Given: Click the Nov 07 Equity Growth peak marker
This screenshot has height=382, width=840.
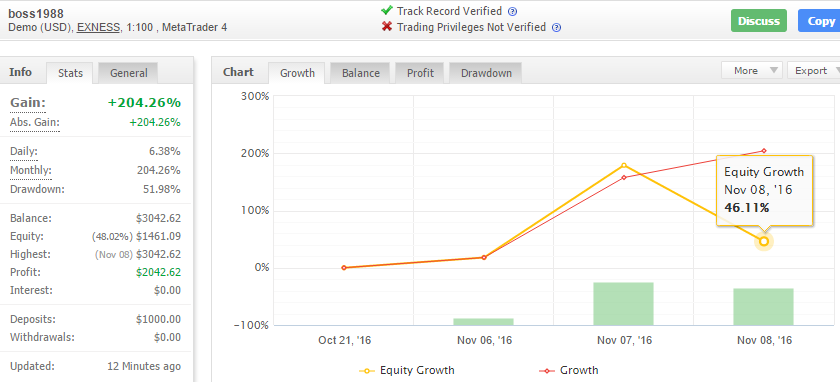Looking at the screenshot, I should 624,165.
